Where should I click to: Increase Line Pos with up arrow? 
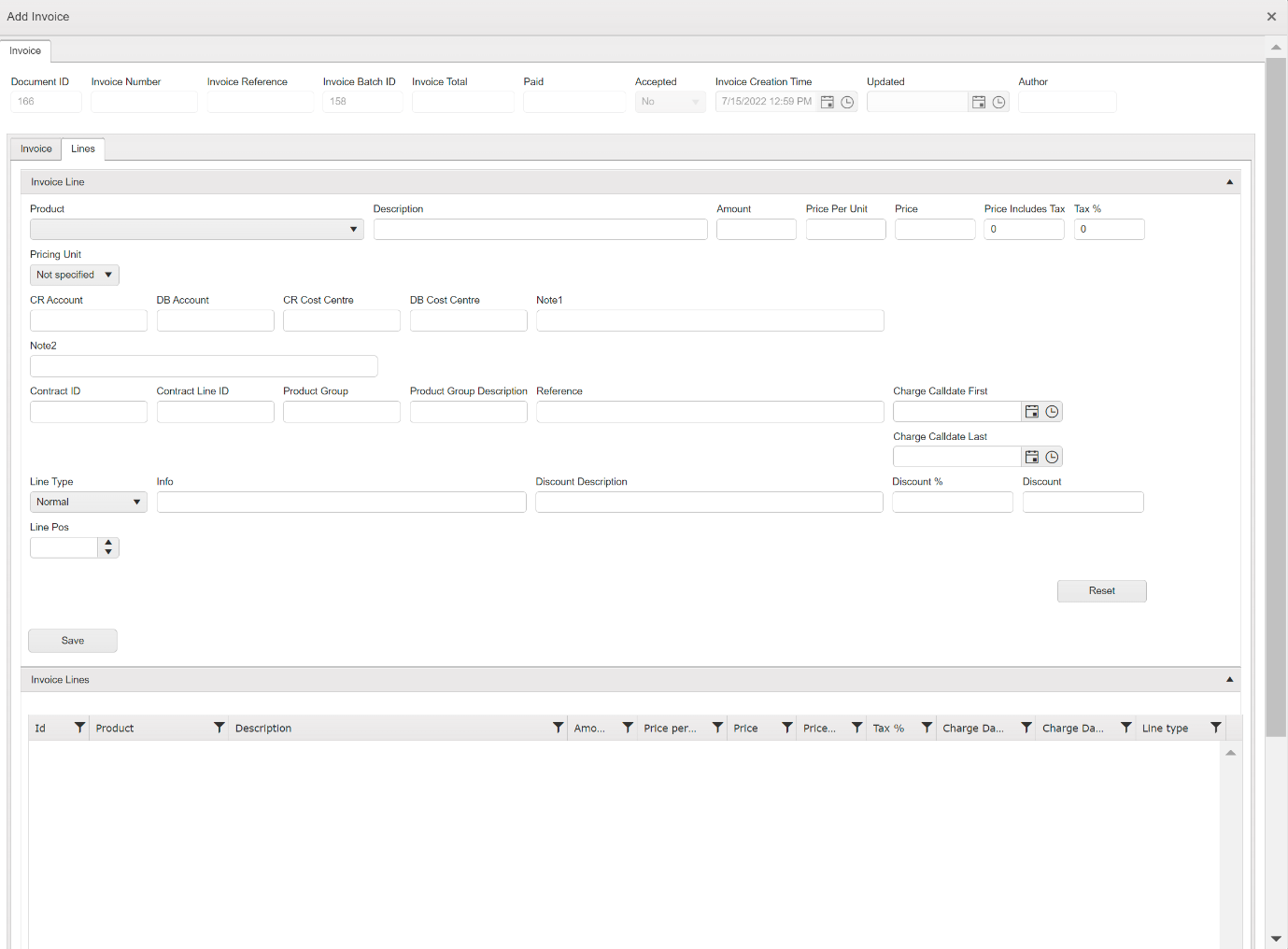(108, 543)
